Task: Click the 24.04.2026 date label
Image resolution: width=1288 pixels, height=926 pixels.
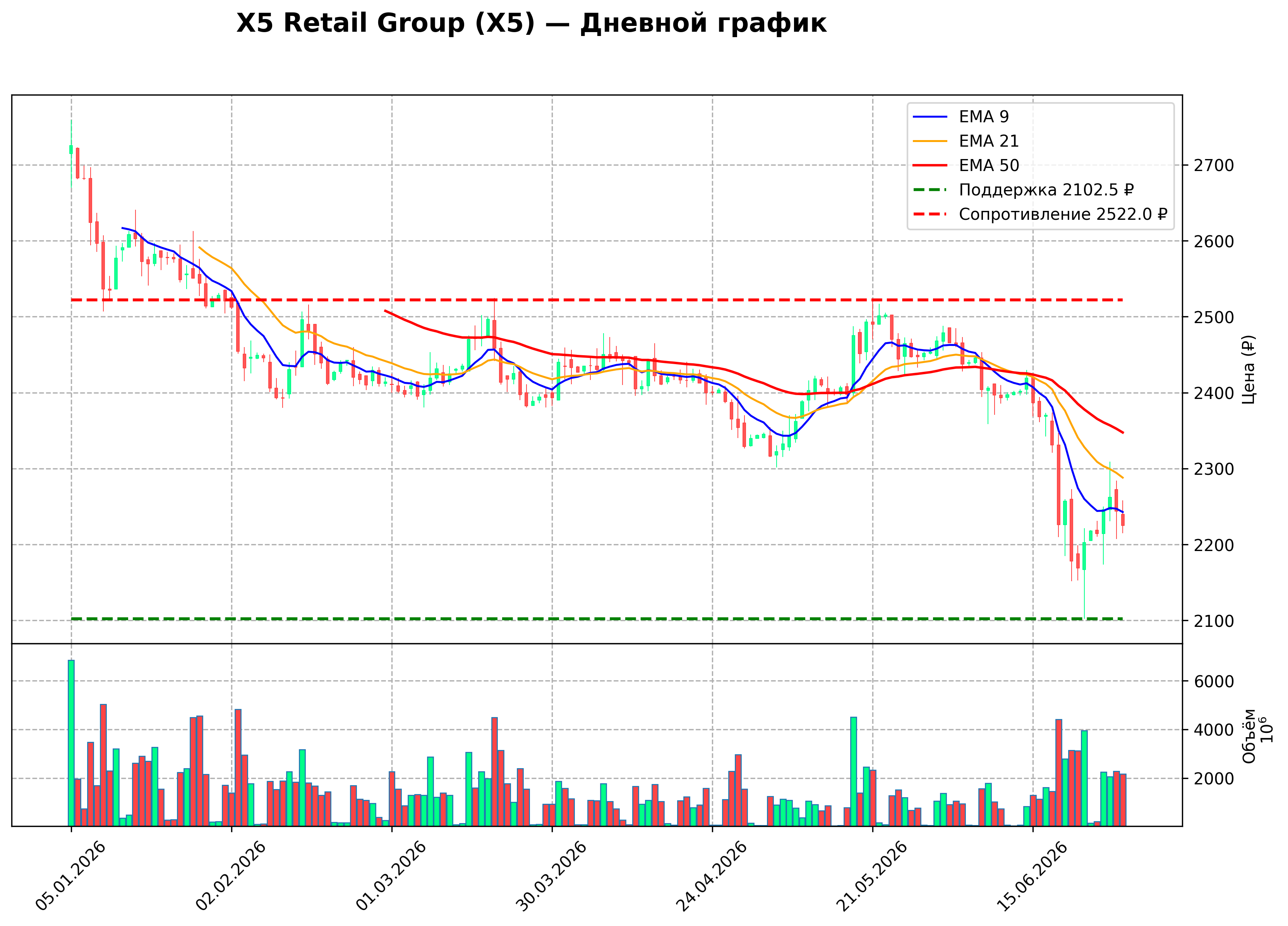Action: [x=712, y=876]
